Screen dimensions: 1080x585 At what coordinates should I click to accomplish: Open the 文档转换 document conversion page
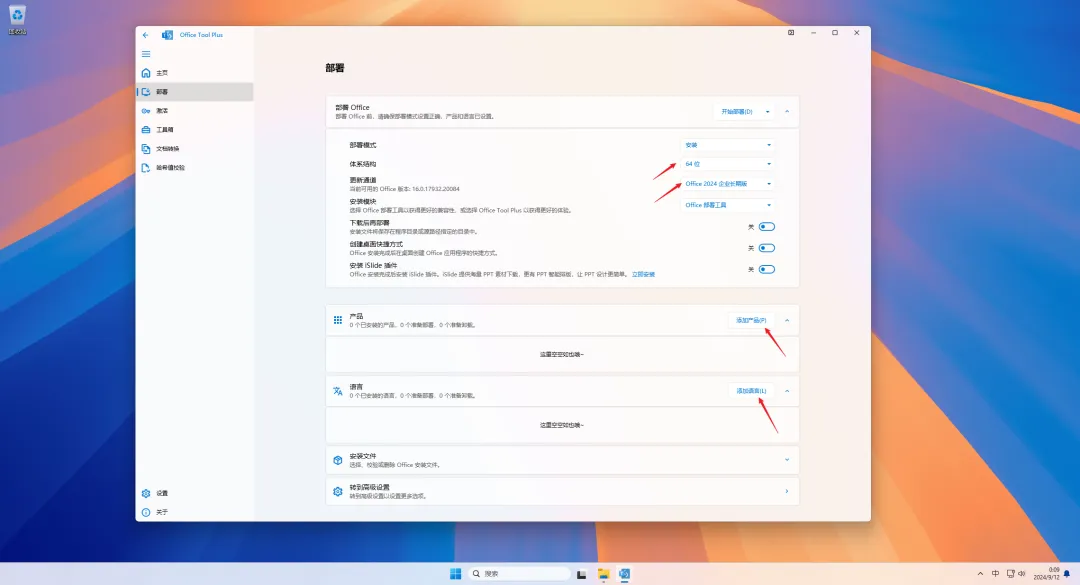tap(165, 149)
